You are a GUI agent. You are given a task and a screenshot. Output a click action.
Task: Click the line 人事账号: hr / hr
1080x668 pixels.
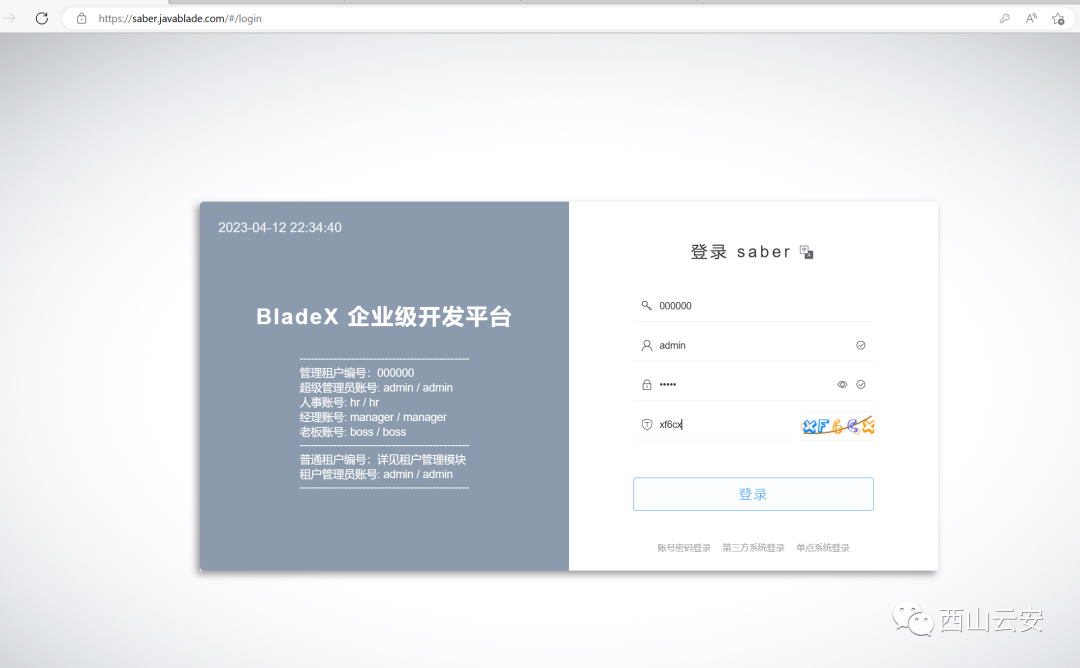tap(339, 402)
